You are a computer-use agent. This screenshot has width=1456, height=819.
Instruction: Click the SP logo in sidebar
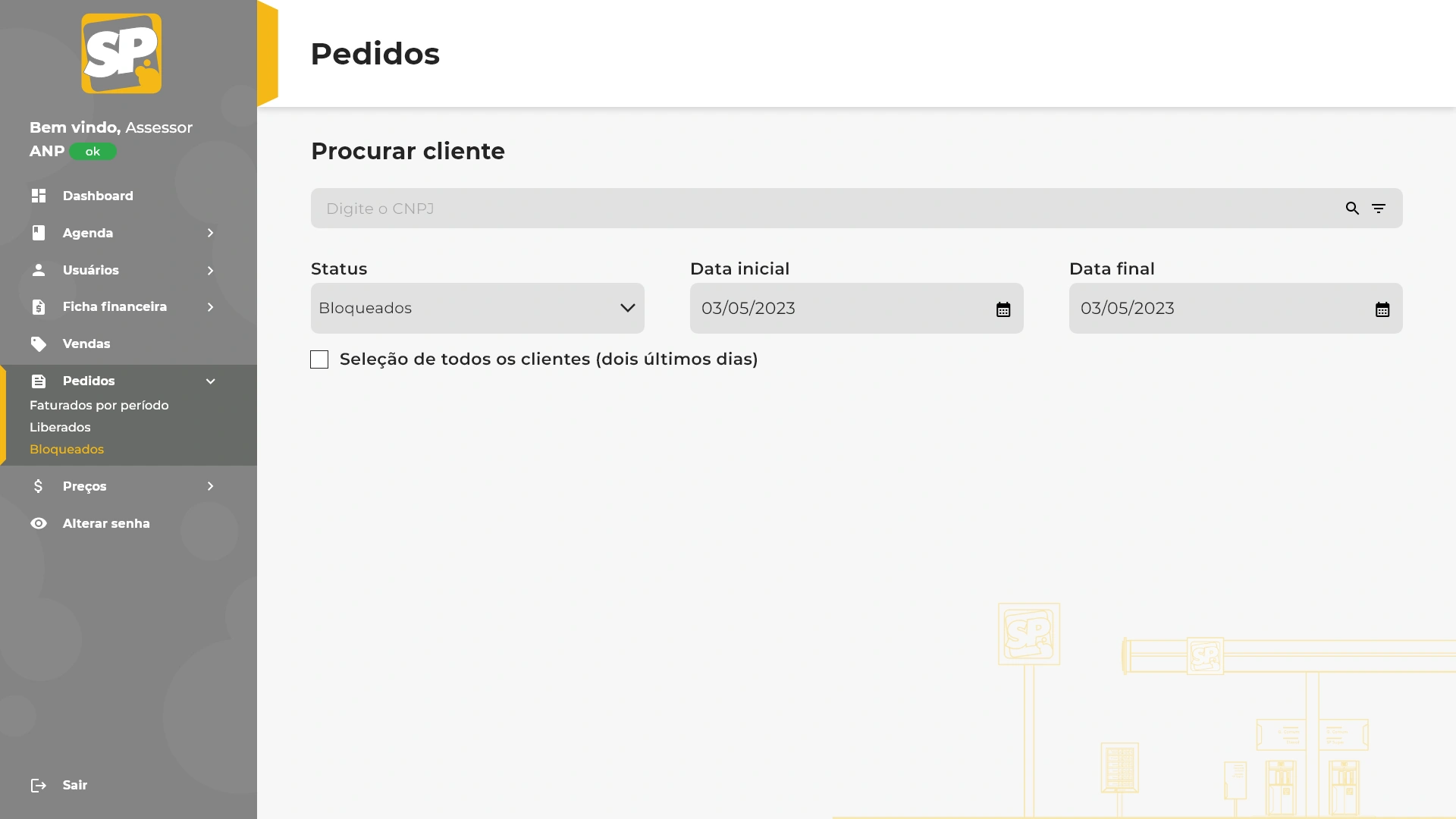[121, 54]
